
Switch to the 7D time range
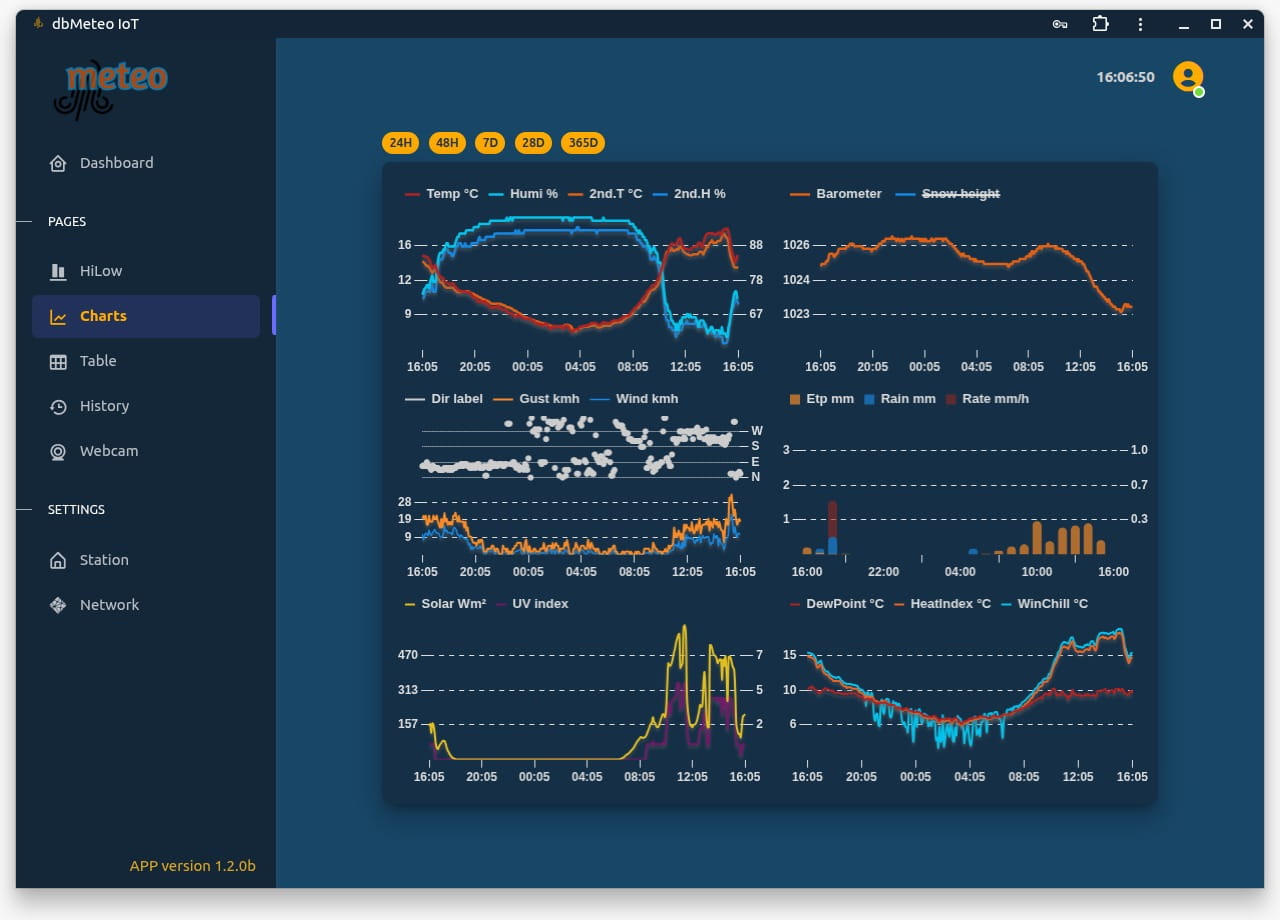click(490, 142)
